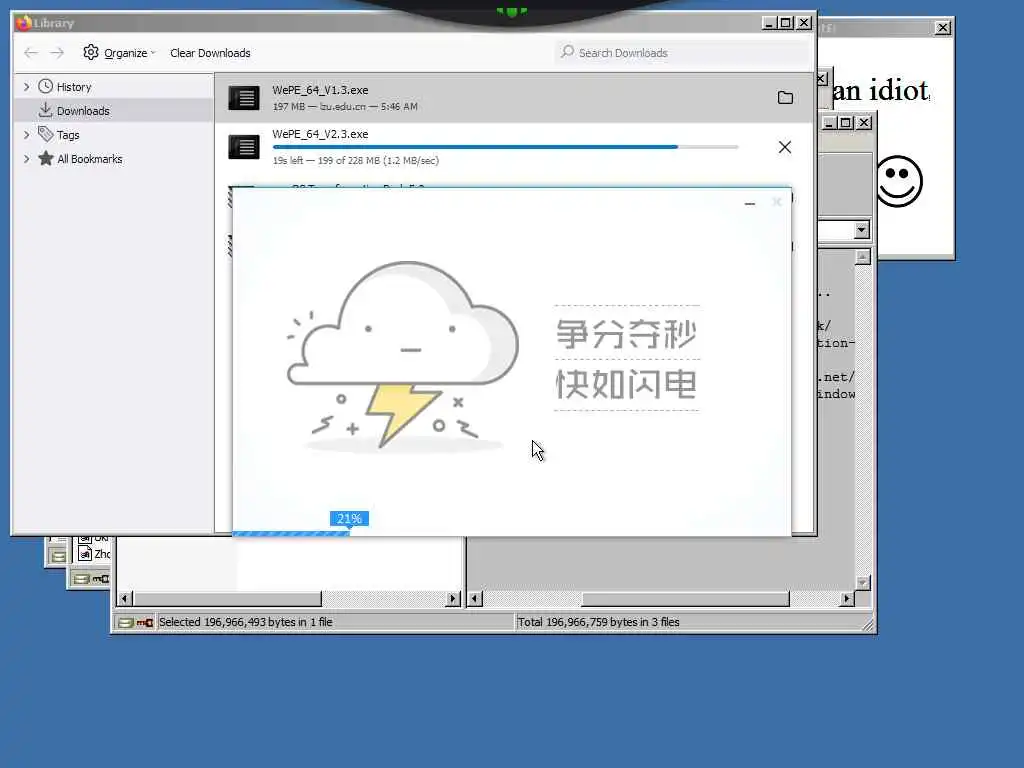Screen dimensions: 1024x768
Task: Click the WePE_64_V2.3.exe download progress bar
Action: [x=505, y=147]
